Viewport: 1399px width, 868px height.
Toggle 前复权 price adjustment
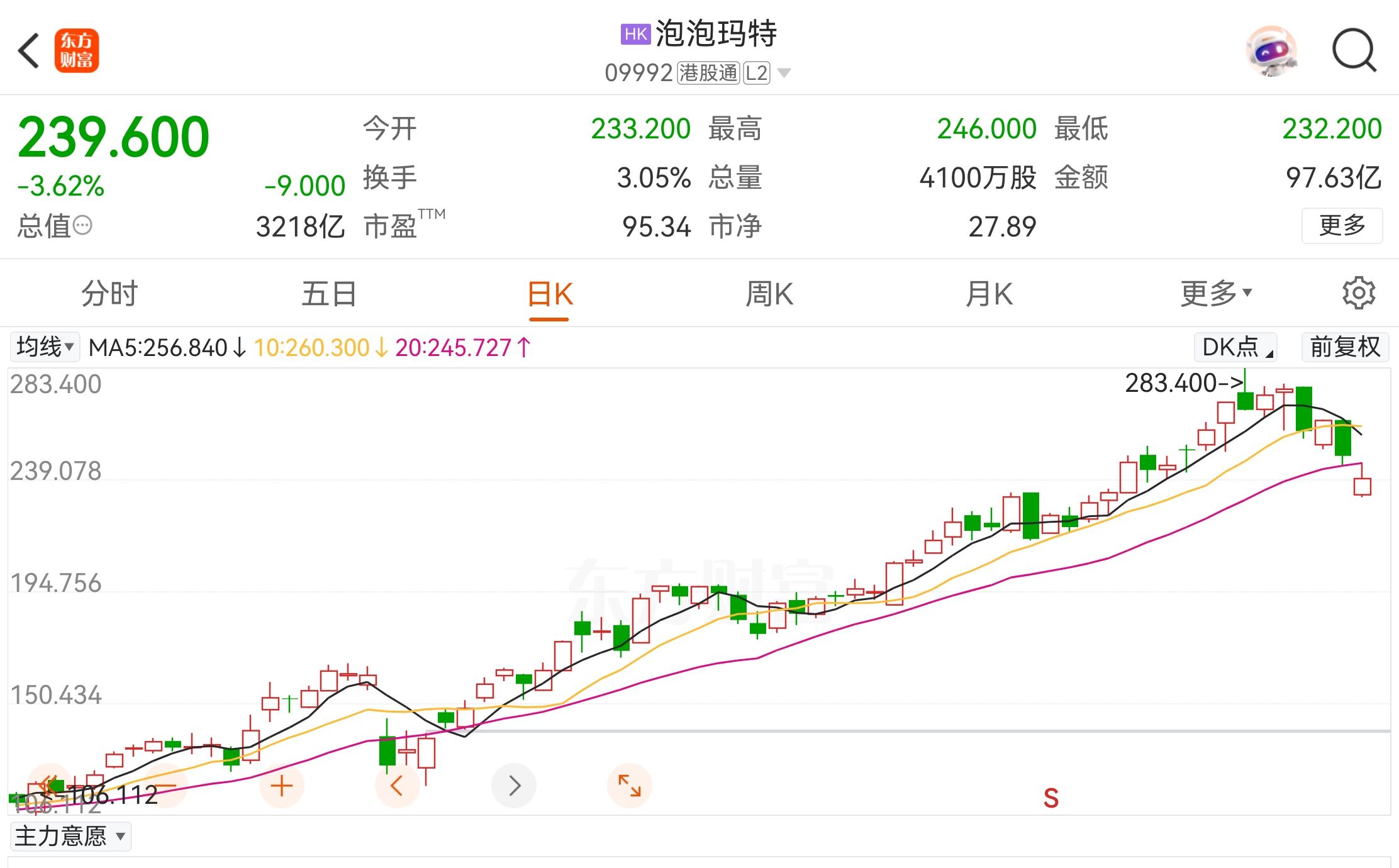point(1345,347)
